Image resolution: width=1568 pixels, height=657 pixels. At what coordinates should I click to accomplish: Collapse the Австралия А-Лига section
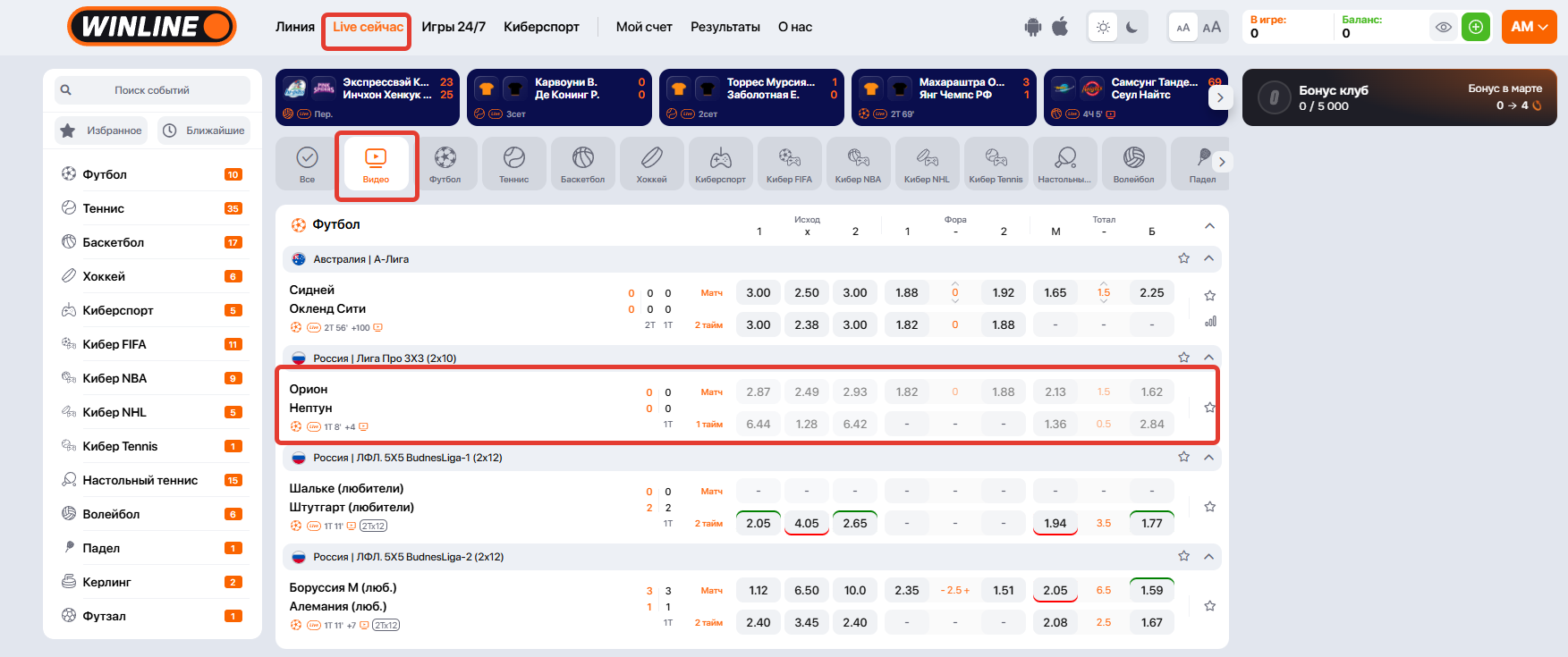point(1208,258)
